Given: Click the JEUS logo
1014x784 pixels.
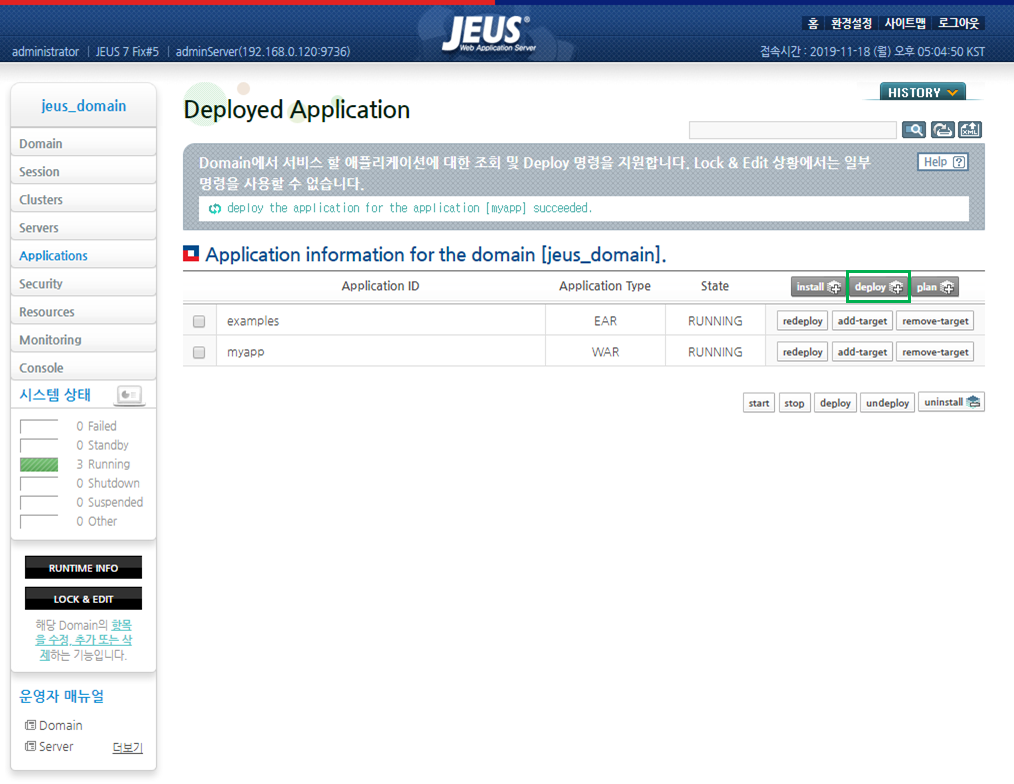Looking at the screenshot, I should click(490, 33).
